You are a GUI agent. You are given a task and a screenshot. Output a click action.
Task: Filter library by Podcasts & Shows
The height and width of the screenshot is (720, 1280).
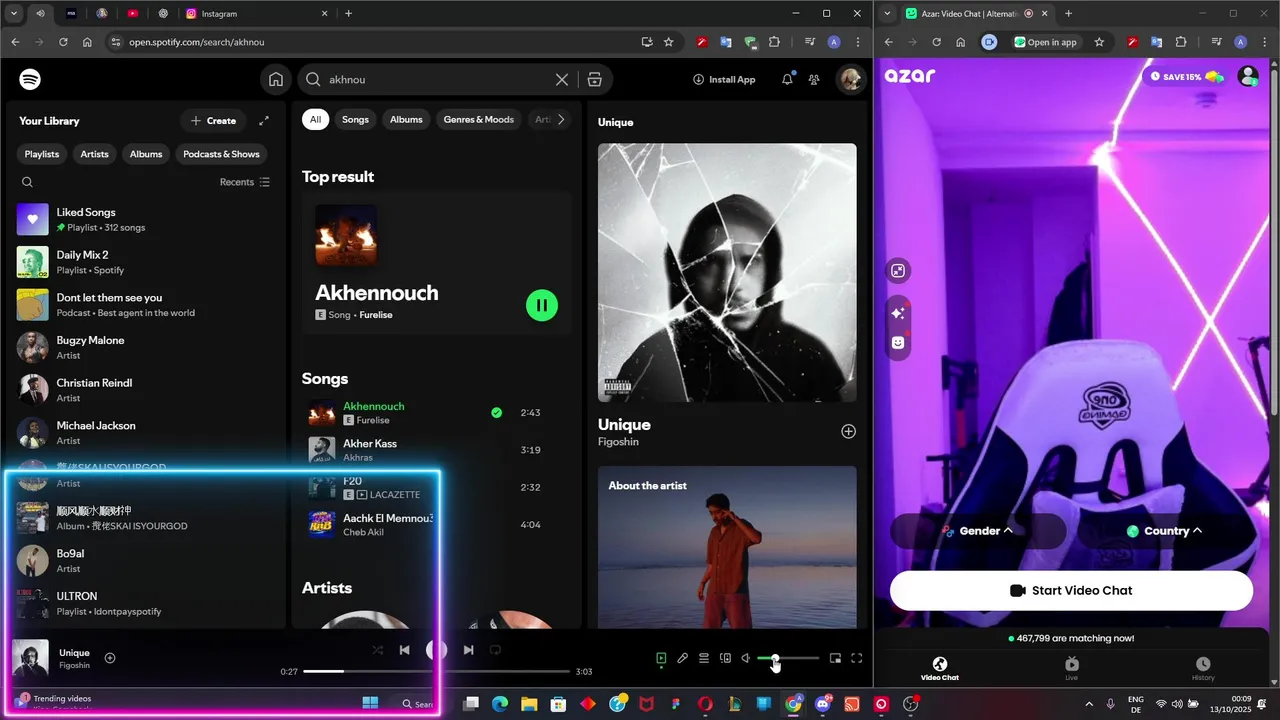point(221,154)
